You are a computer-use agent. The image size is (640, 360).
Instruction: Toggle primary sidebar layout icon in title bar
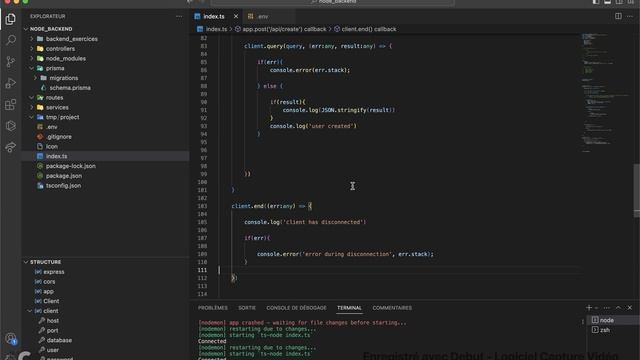coord(596,2)
